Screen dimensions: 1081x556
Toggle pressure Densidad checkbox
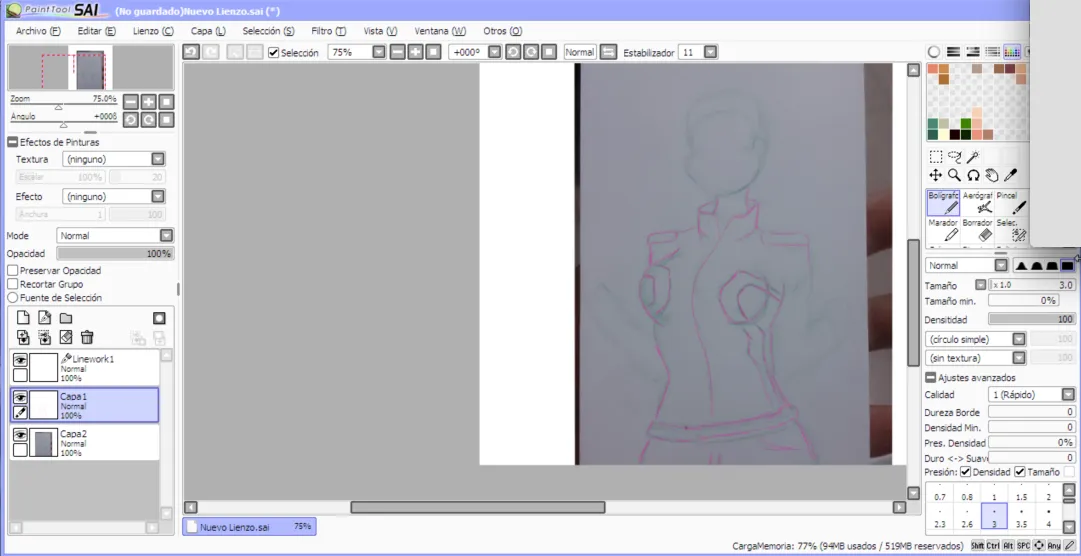point(965,472)
